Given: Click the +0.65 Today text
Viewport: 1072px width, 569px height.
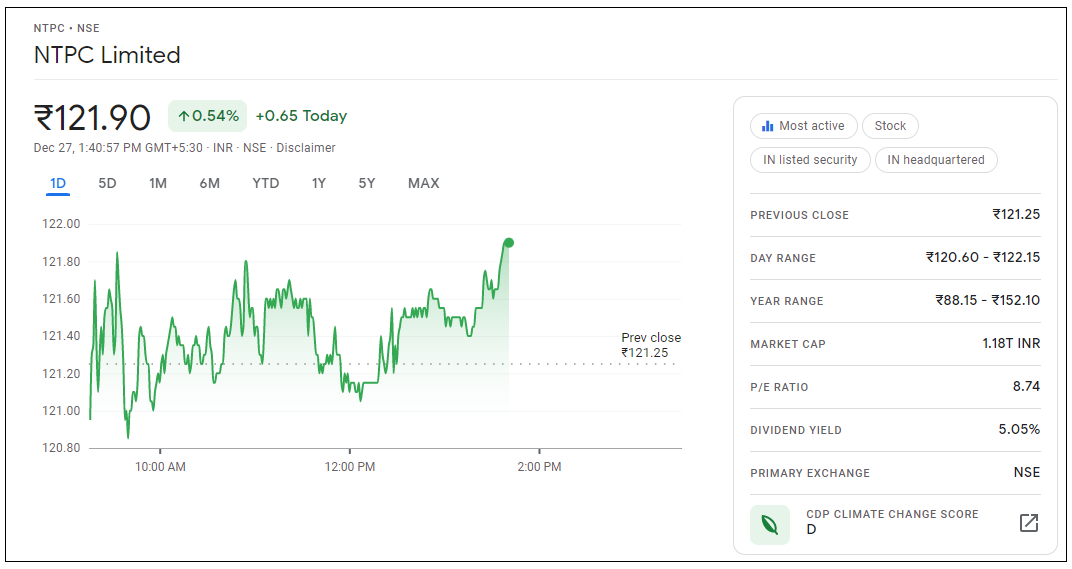Looking at the screenshot, I should point(302,116).
